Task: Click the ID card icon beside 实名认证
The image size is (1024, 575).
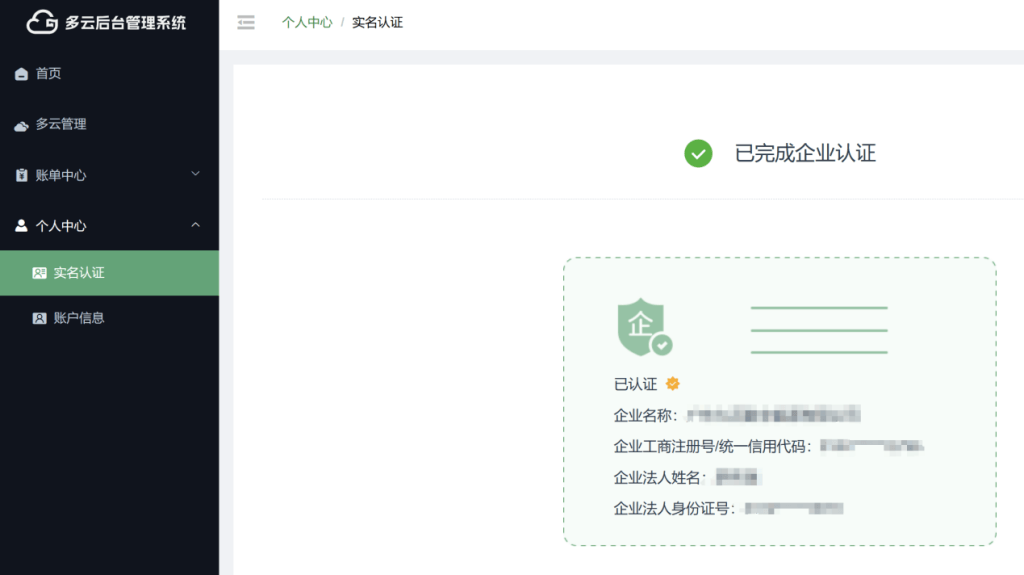Action: click(x=39, y=273)
